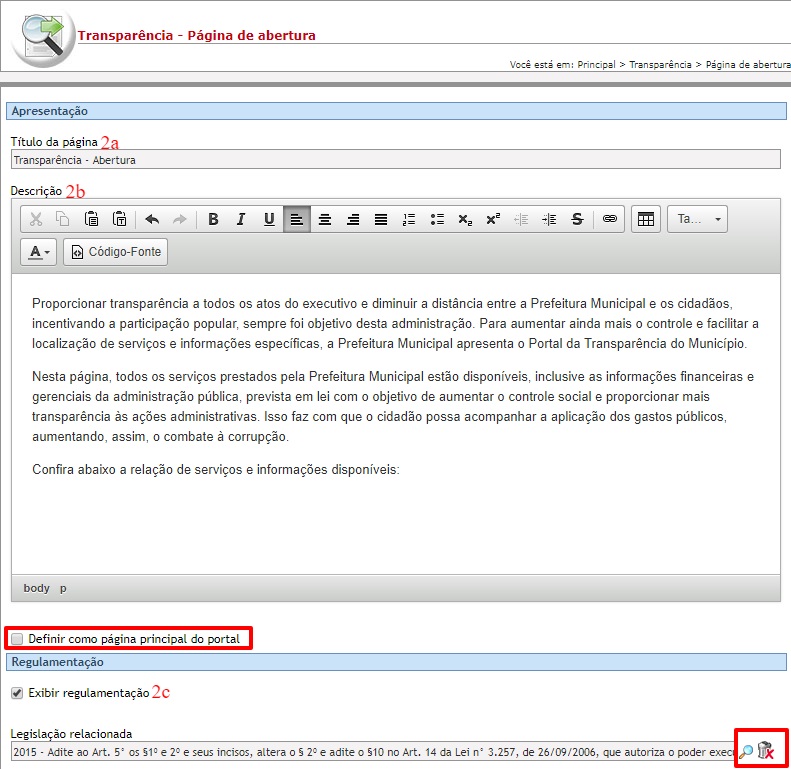Viewport: 791px width, 769px height.
Task: Increase the paragraph indent
Action: pos(549,219)
